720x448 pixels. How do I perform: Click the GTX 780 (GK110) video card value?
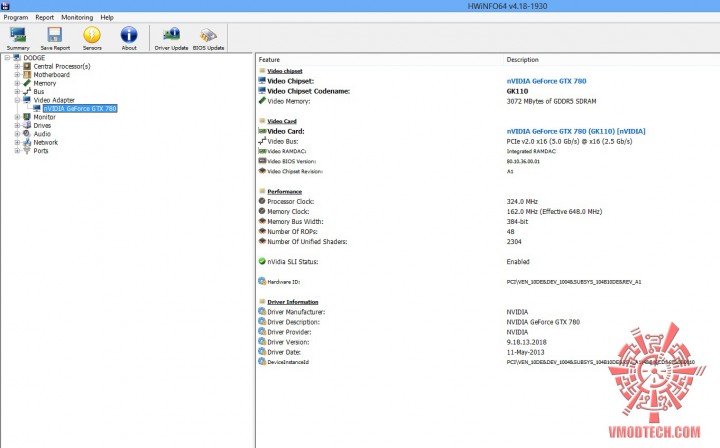click(576, 131)
